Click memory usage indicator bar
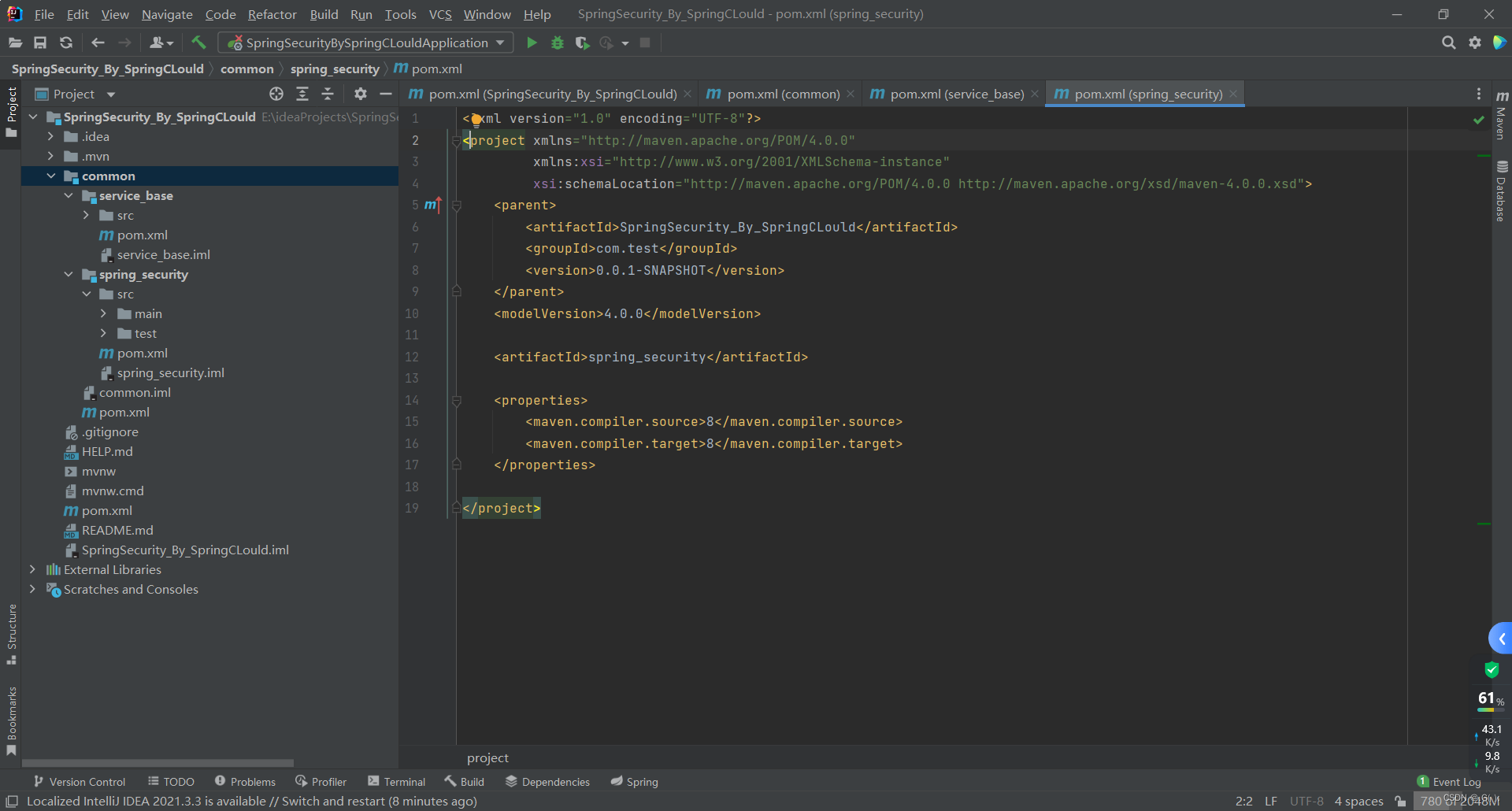Viewport: 1512px width, 811px height. click(x=1460, y=801)
